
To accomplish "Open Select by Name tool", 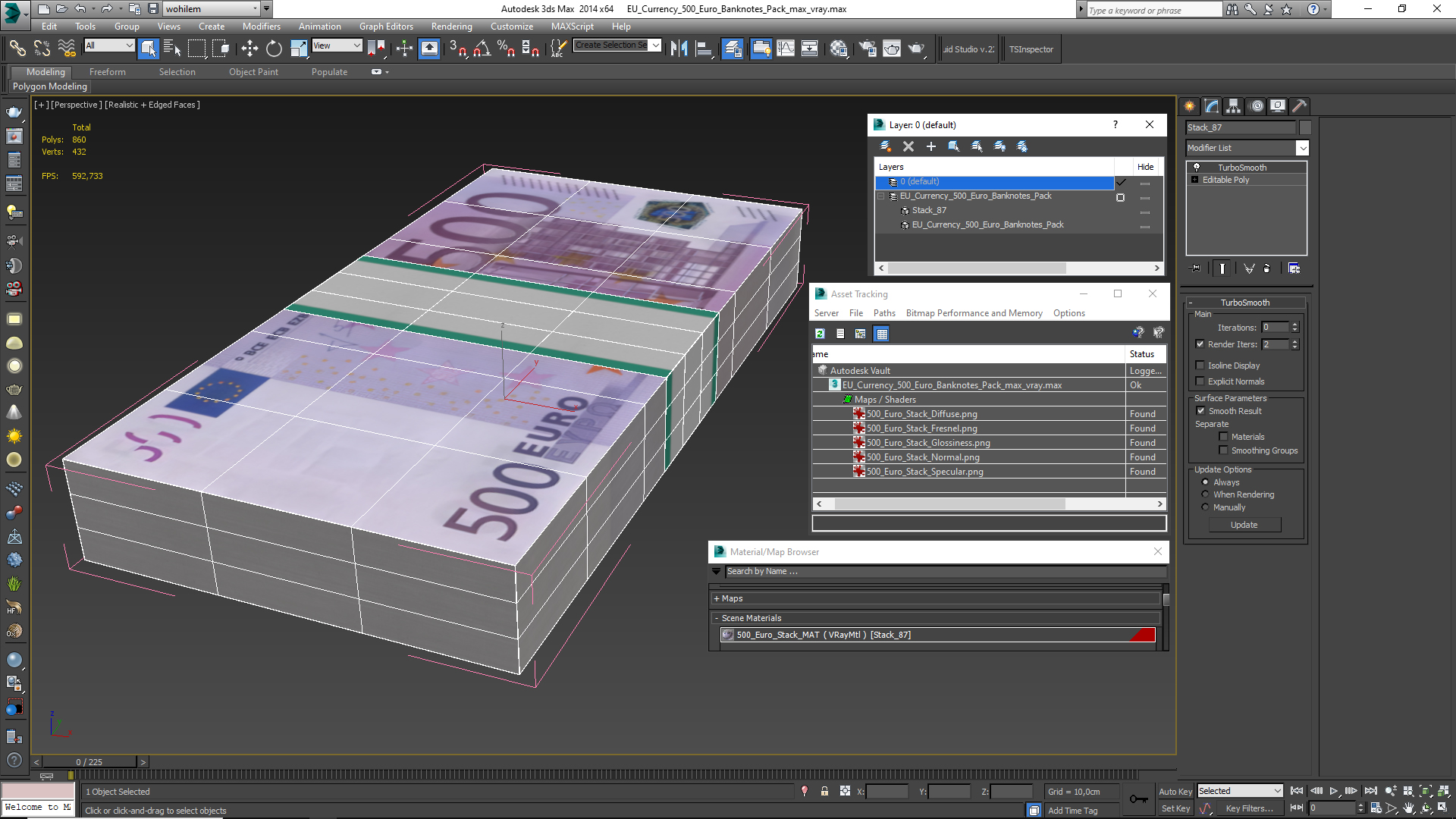I will pyautogui.click(x=172, y=49).
